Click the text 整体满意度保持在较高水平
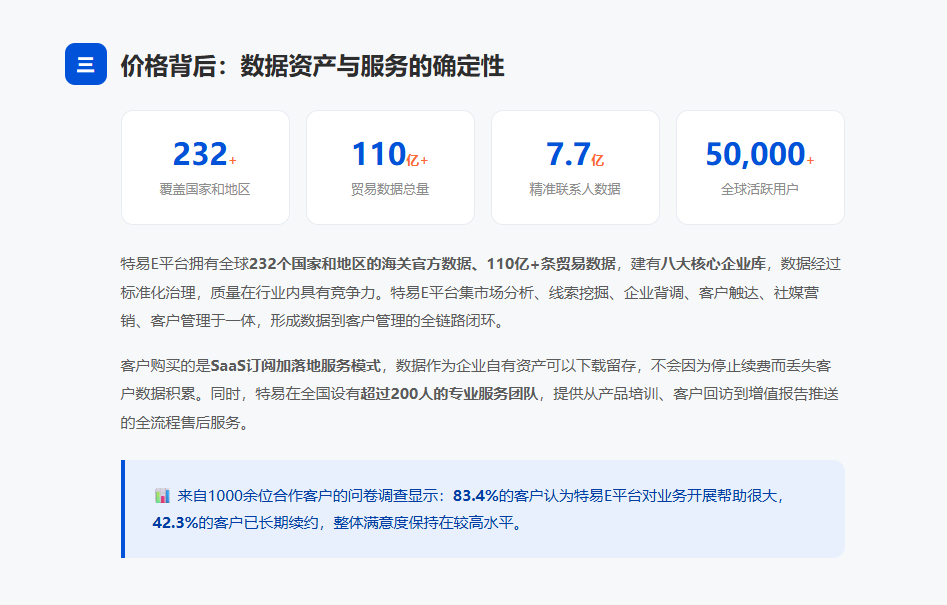Image resolution: width=947 pixels, height=605 pixels. (423, 523)
